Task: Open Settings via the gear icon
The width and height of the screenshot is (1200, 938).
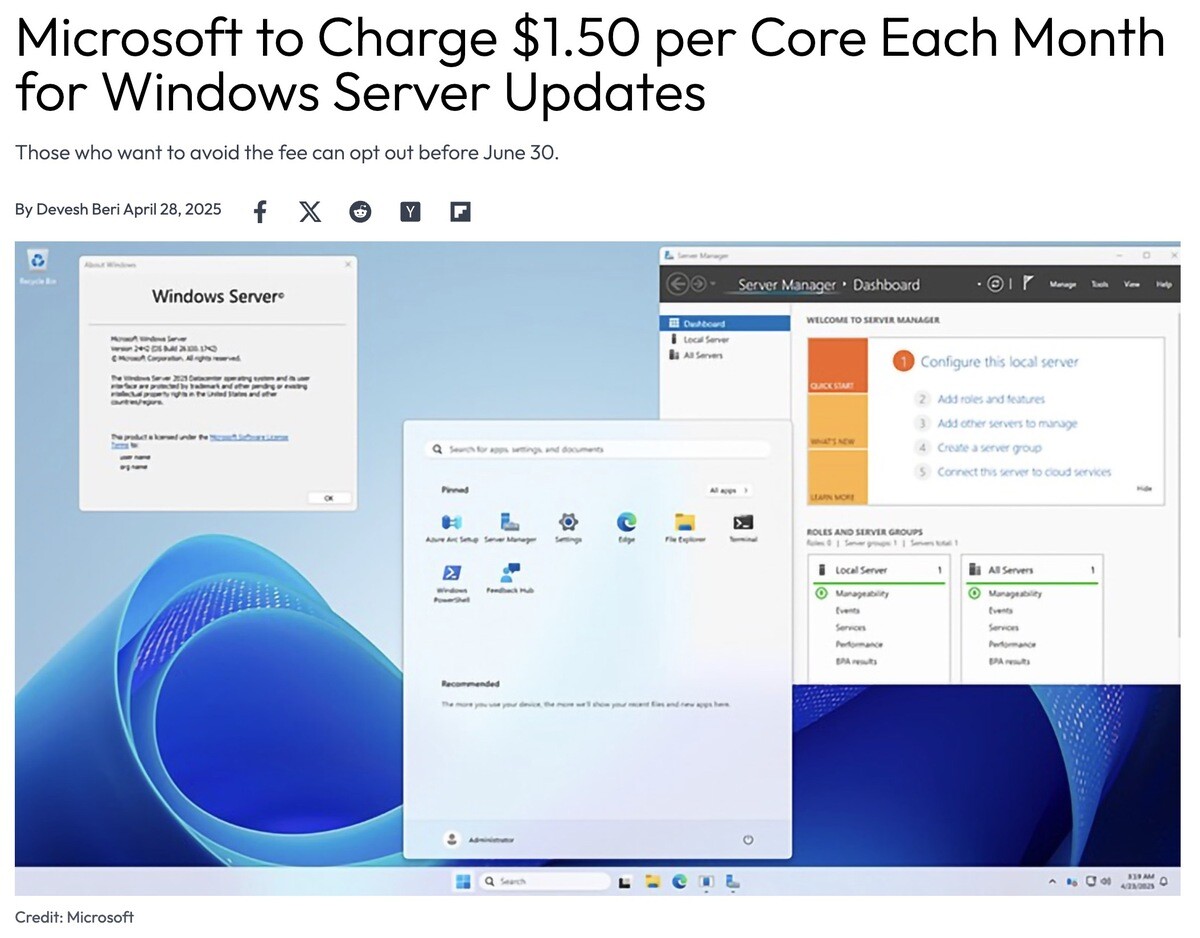Action: 568,522
